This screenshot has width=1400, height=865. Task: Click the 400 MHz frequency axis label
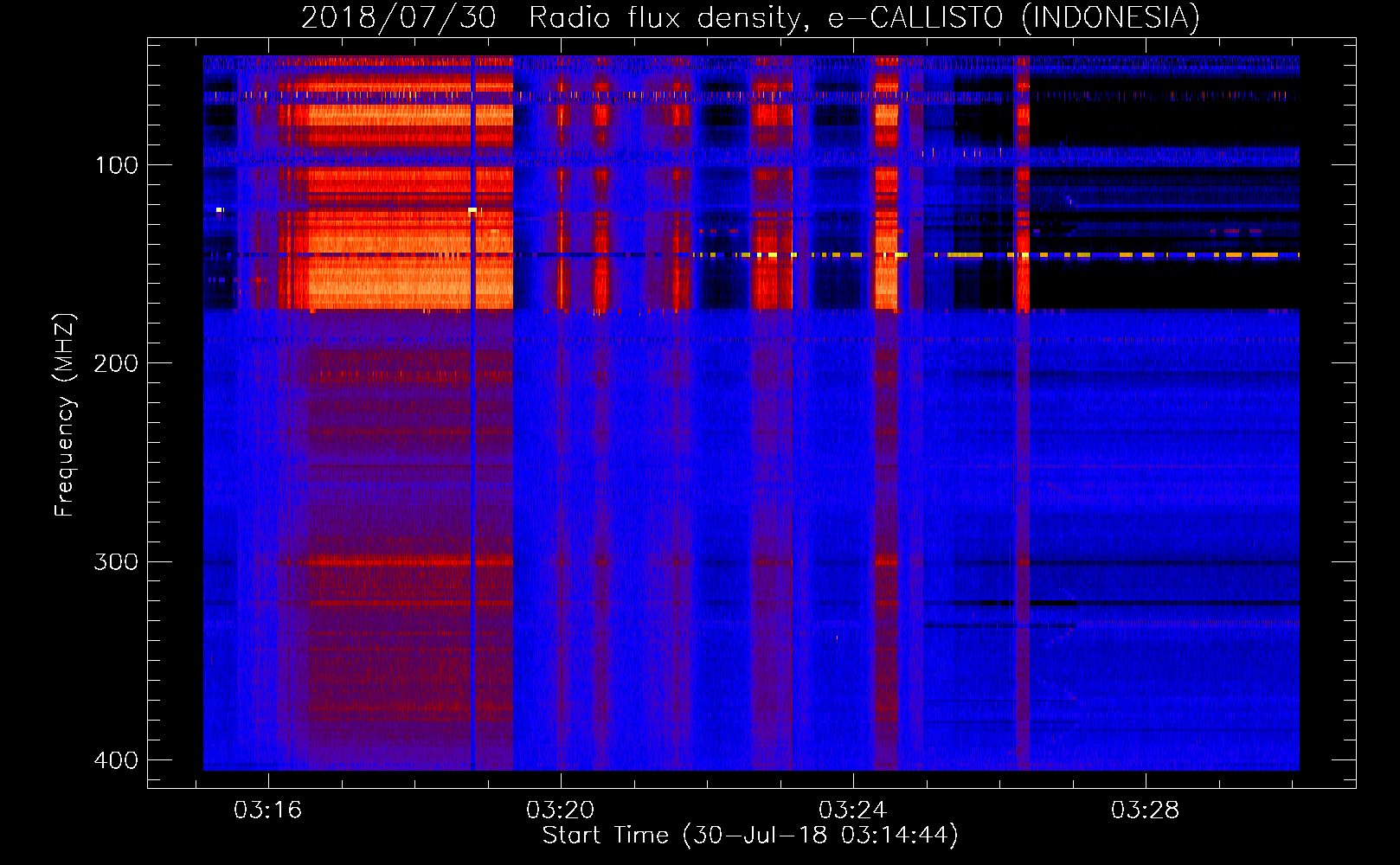pyautogui.click(x=116, y=760)
